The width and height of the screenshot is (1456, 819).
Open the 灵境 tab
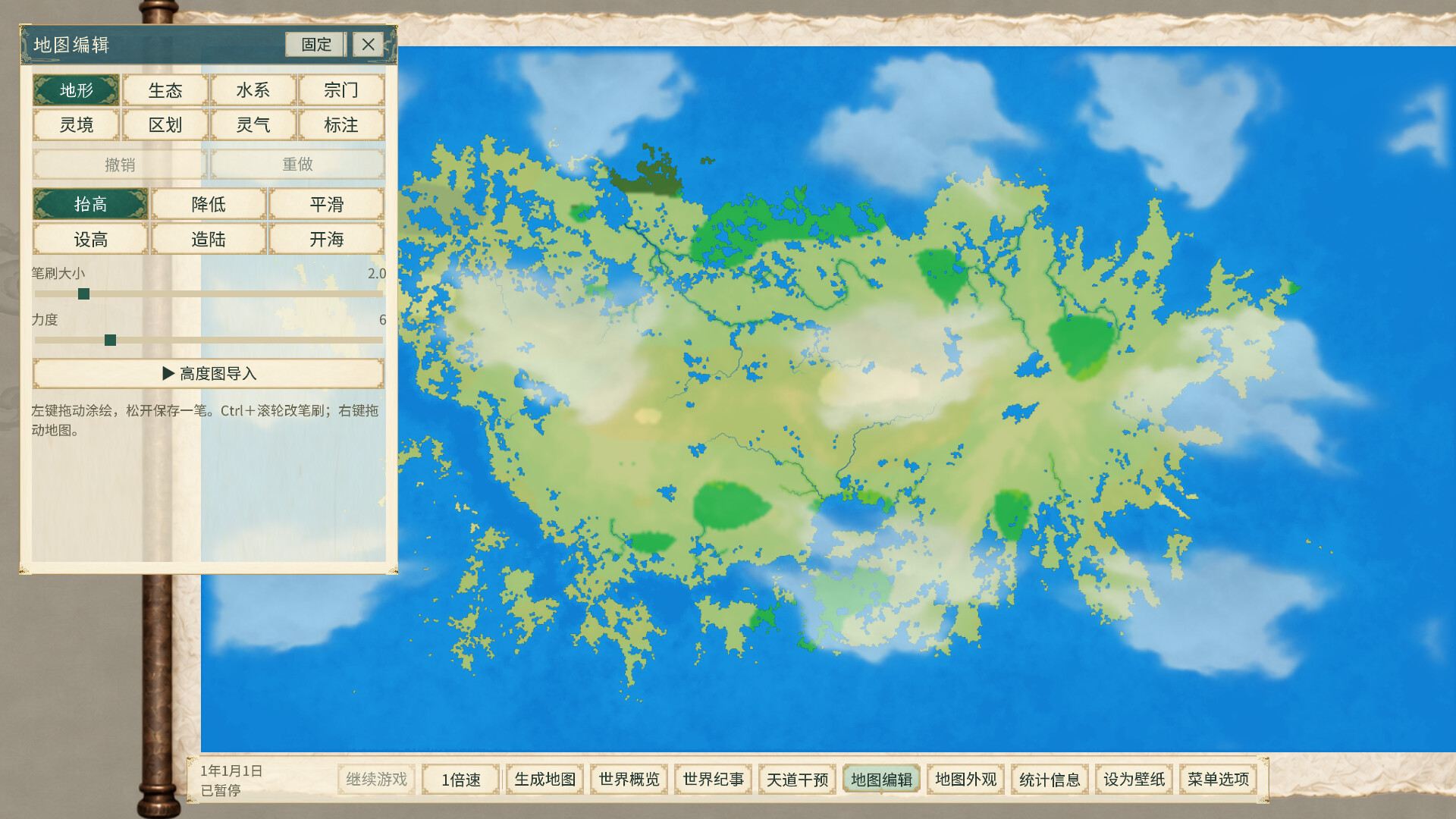point(76,125)
